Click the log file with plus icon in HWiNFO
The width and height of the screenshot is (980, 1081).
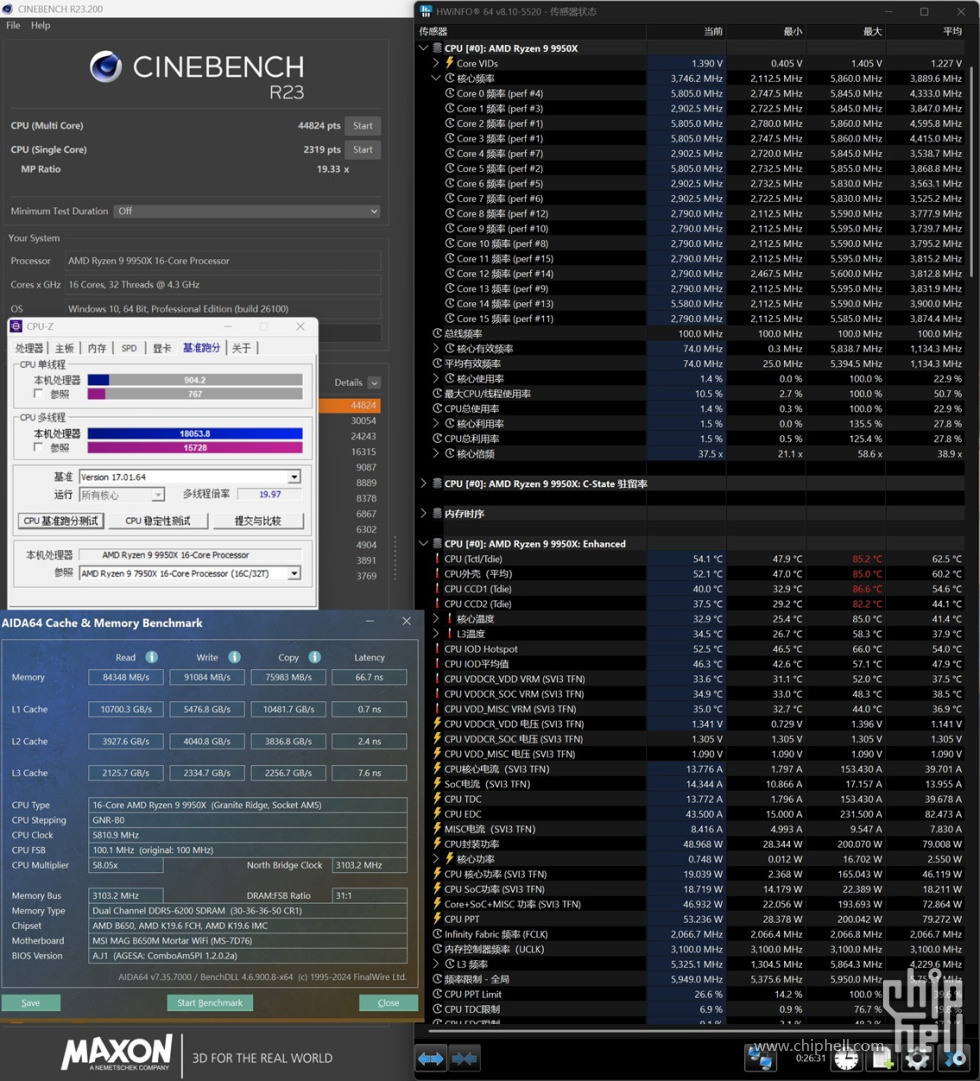[x=882, y=1060]
